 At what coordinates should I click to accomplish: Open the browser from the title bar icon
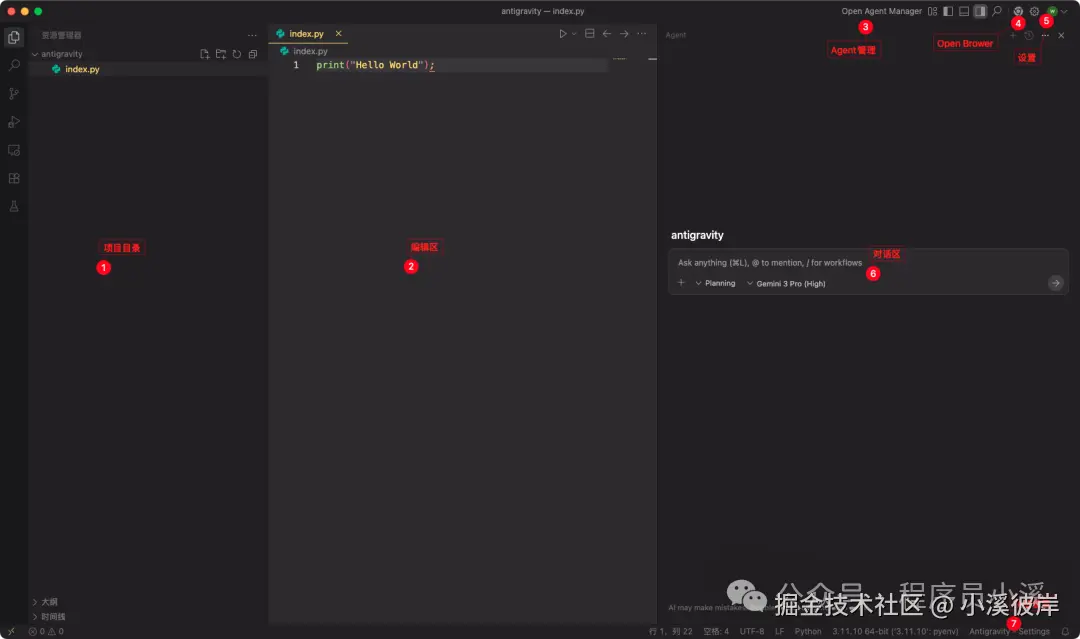[1018, 11]
